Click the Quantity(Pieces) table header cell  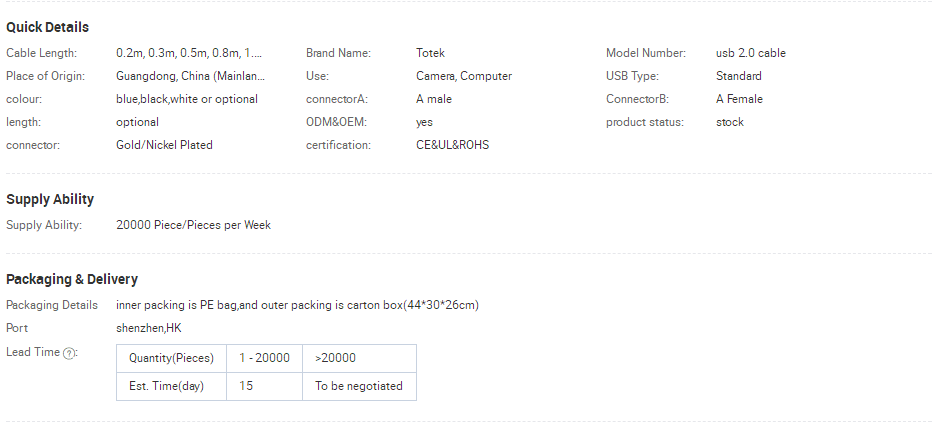pyautogui.click(x=171, y=358)
